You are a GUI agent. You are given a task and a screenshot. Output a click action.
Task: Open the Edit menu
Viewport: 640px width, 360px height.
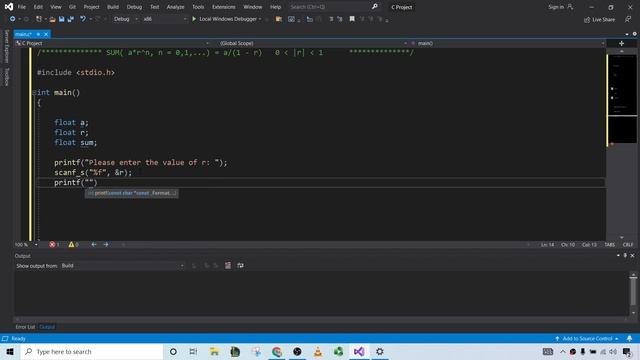(x=38, y=7)
